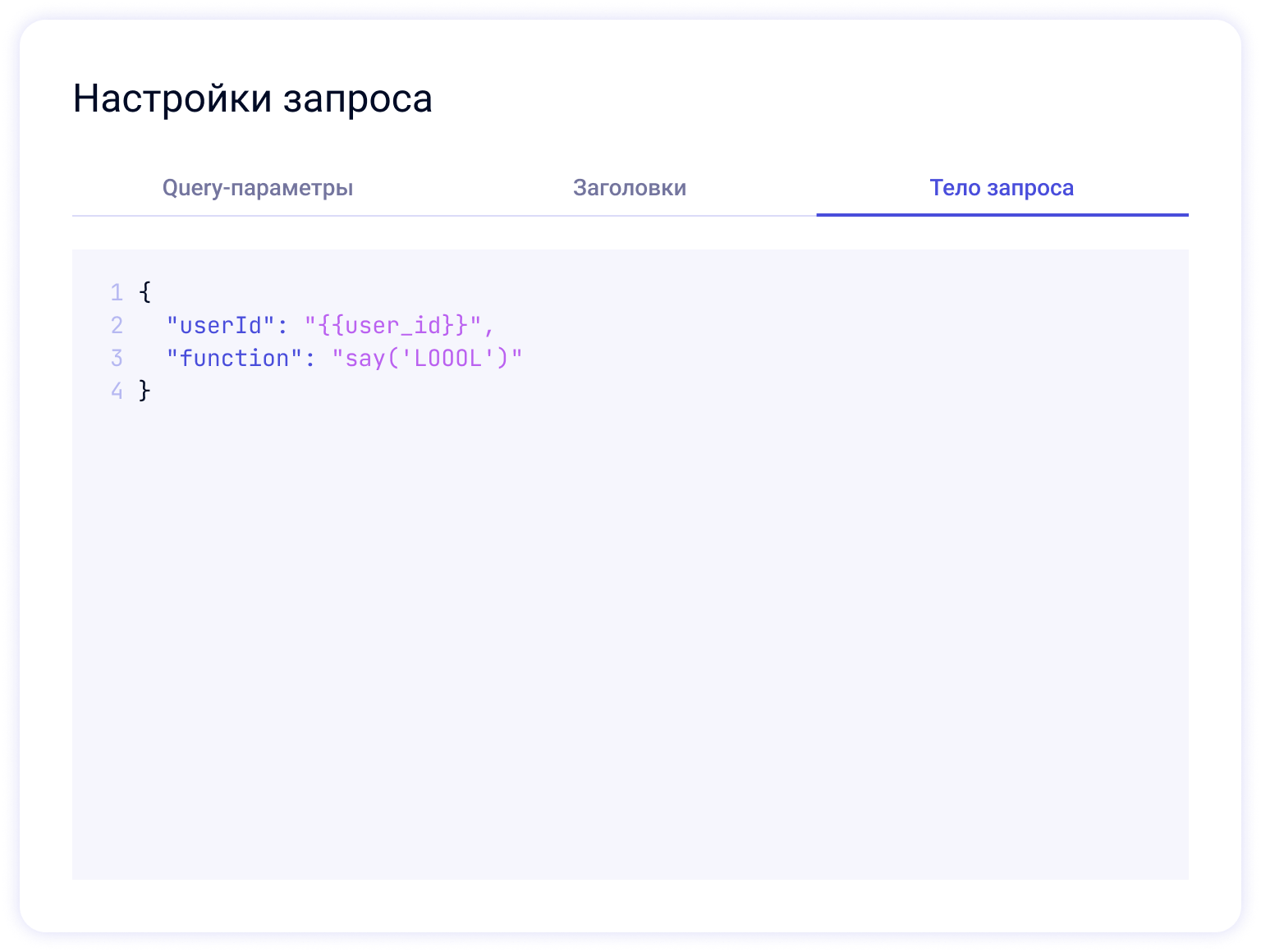
Task: Click the colon after the "userId" key
Action: coord(282,327)
